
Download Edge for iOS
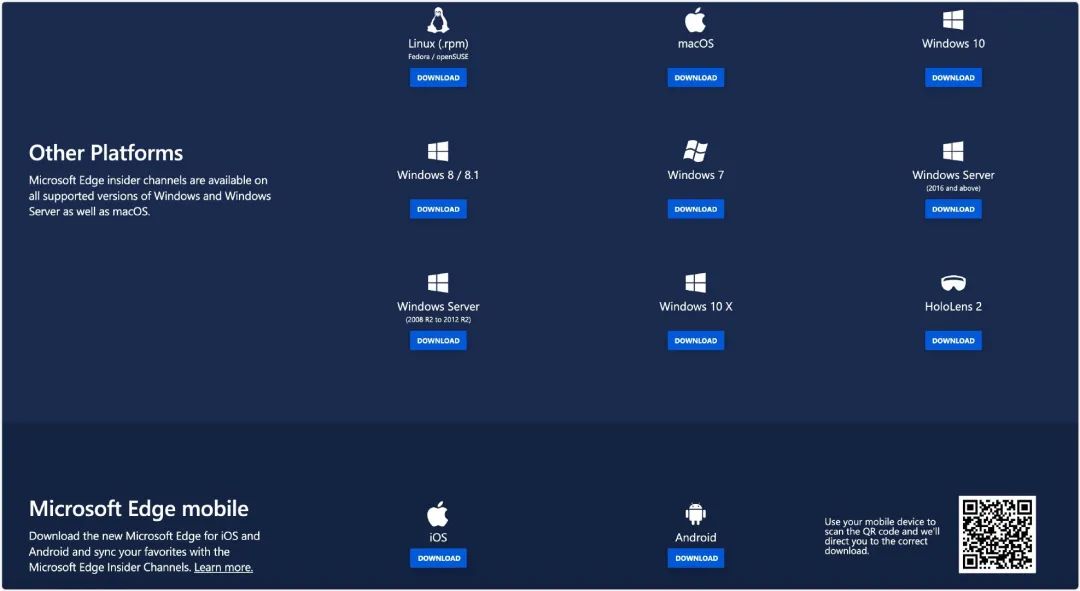[438, 559]
